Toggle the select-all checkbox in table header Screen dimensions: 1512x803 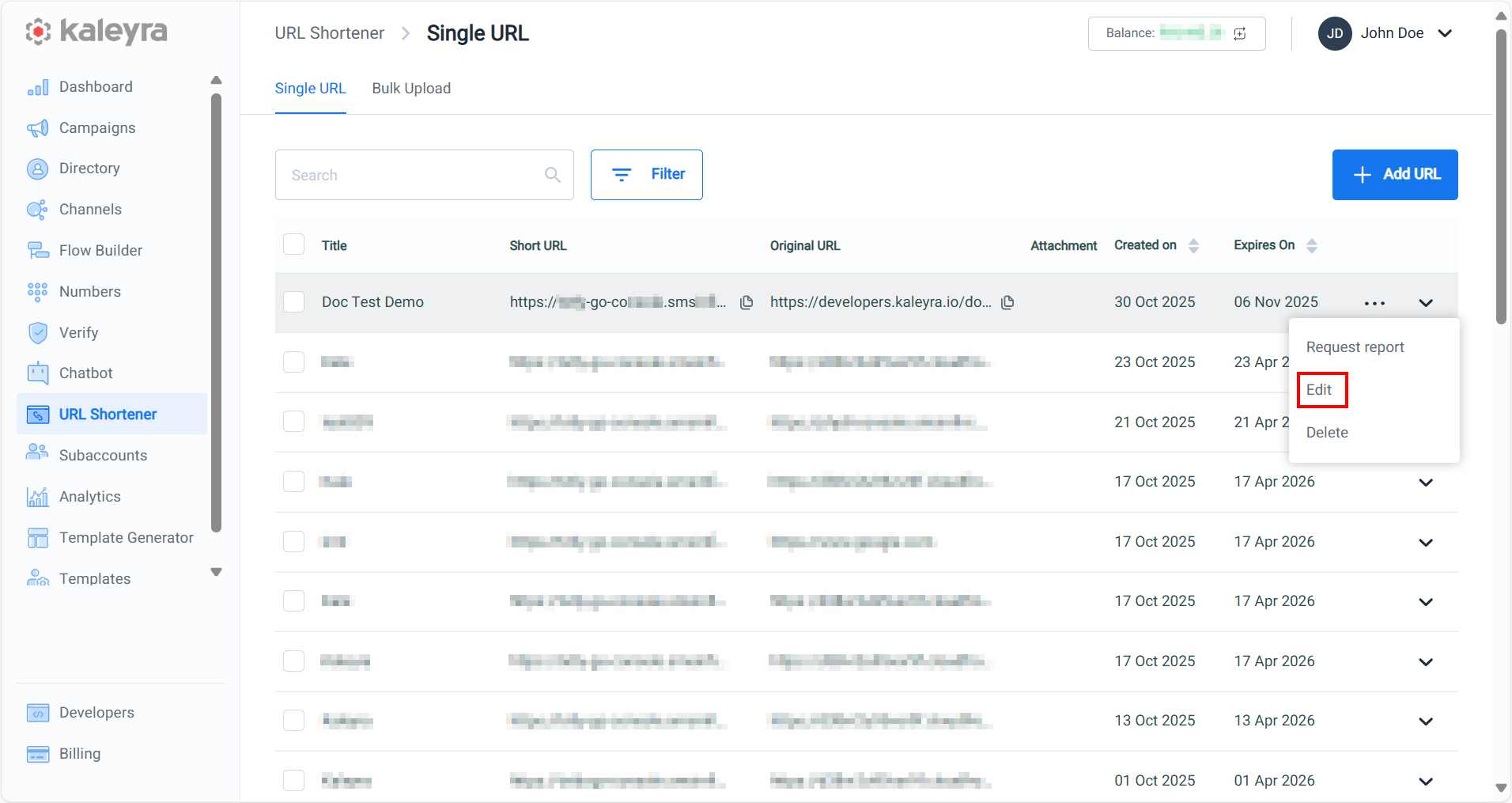[x=294, y=244]
